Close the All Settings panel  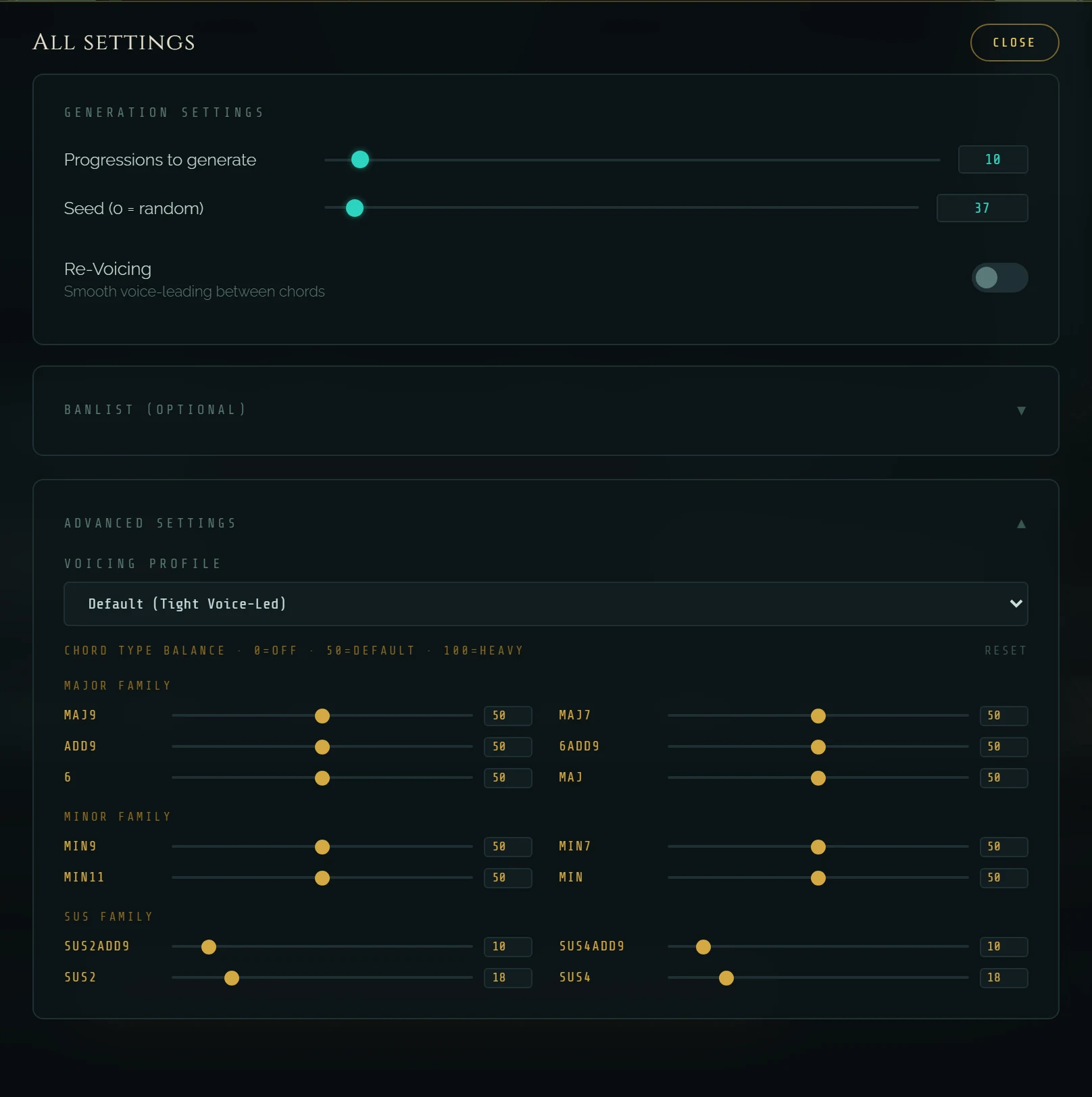(x=1014, y=43)
